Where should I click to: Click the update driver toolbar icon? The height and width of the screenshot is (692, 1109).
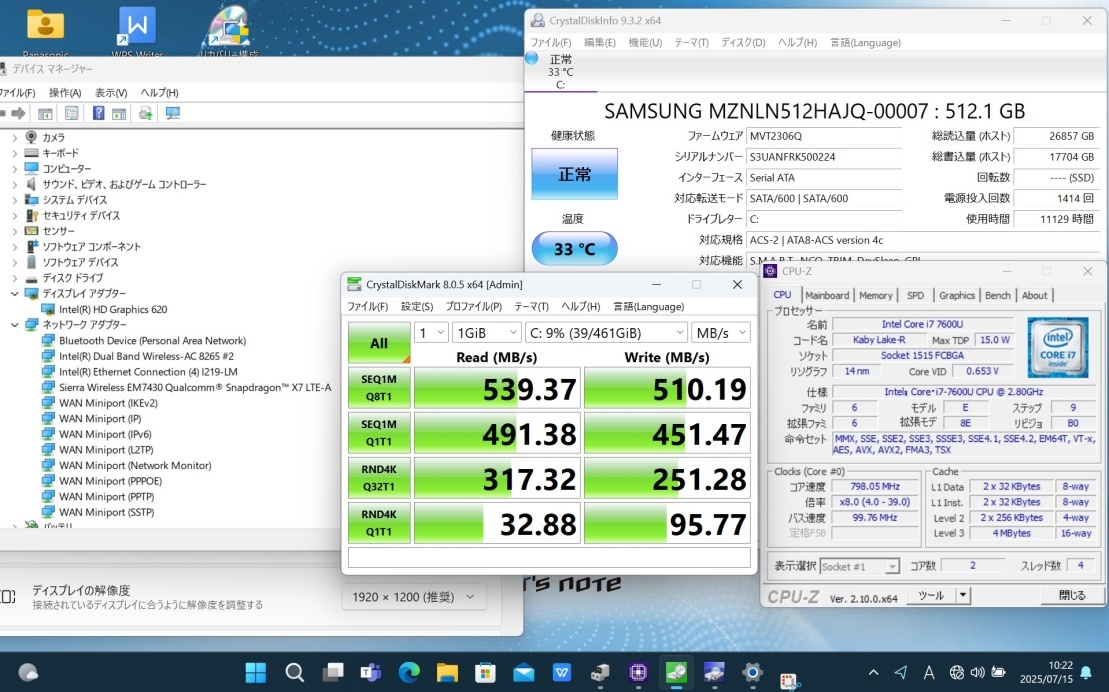146,113
